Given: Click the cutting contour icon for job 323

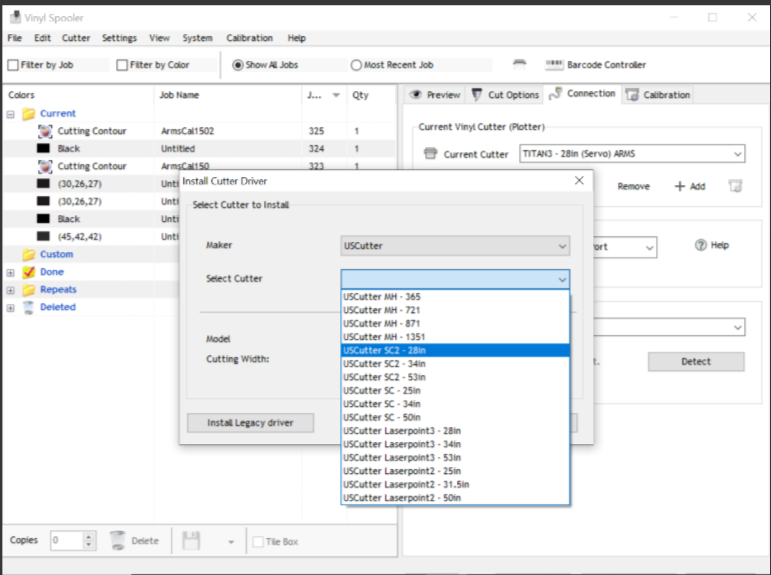Looking at the screenshot, I should 45,166.
